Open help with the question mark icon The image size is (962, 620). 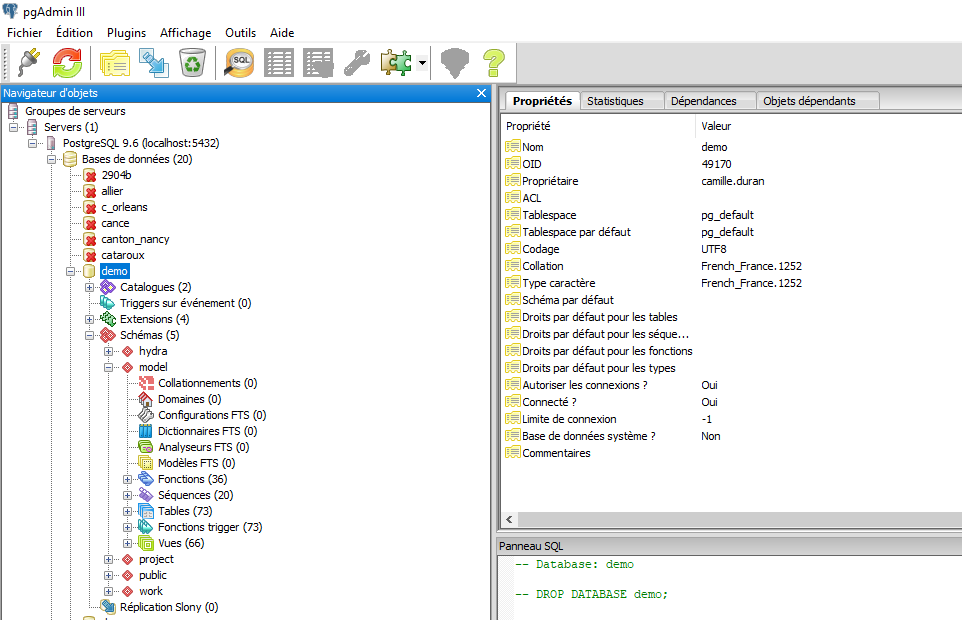(493, 63)
